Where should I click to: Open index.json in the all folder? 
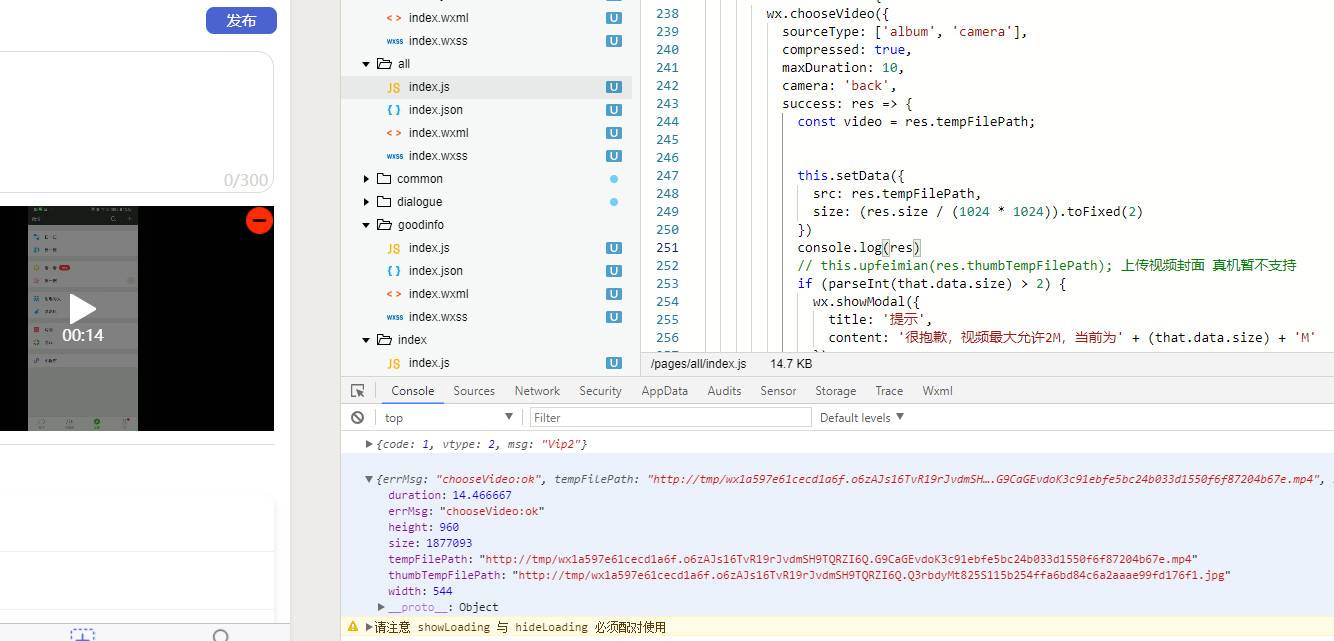435,110
